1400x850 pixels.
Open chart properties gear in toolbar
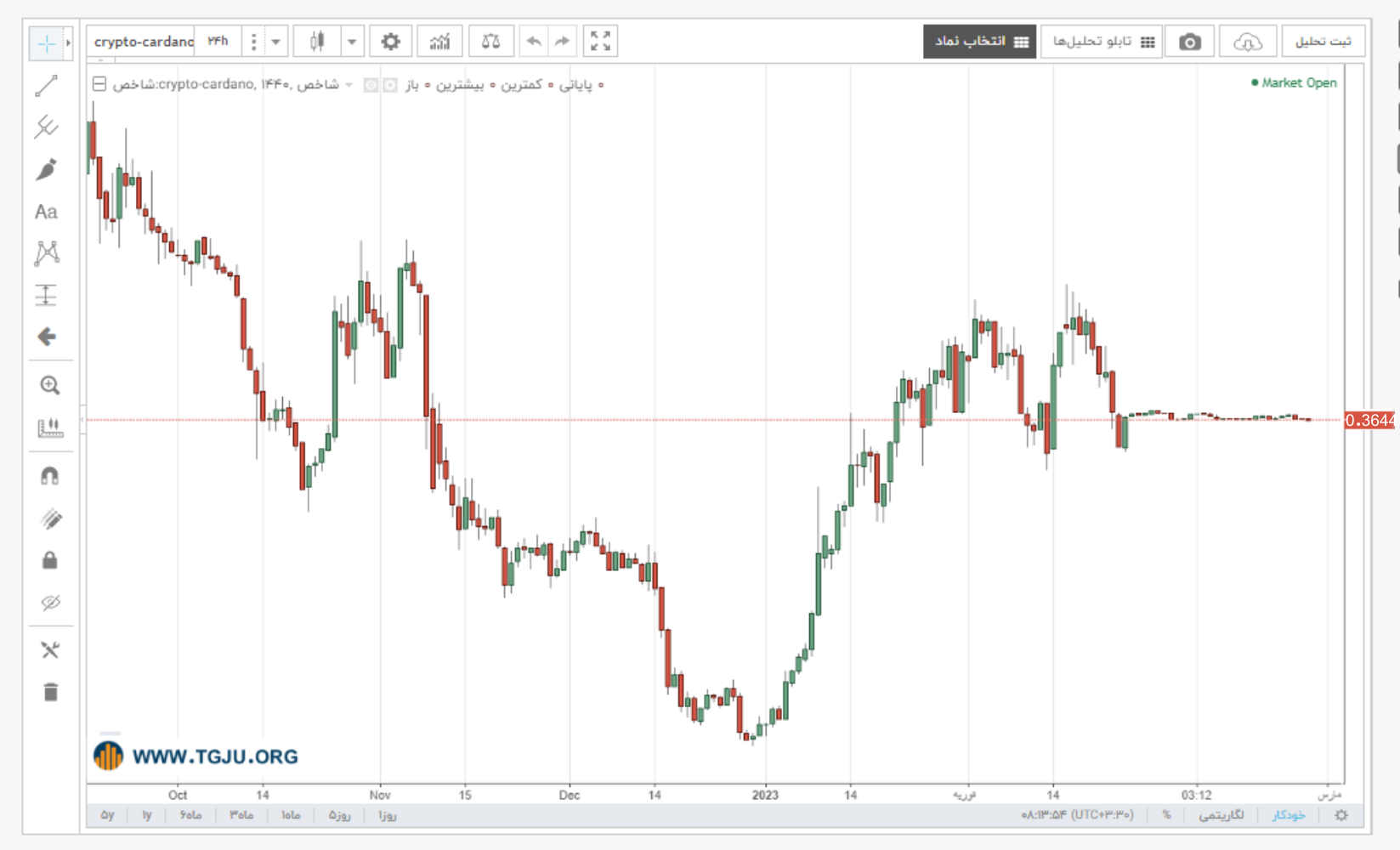point(390,41)
